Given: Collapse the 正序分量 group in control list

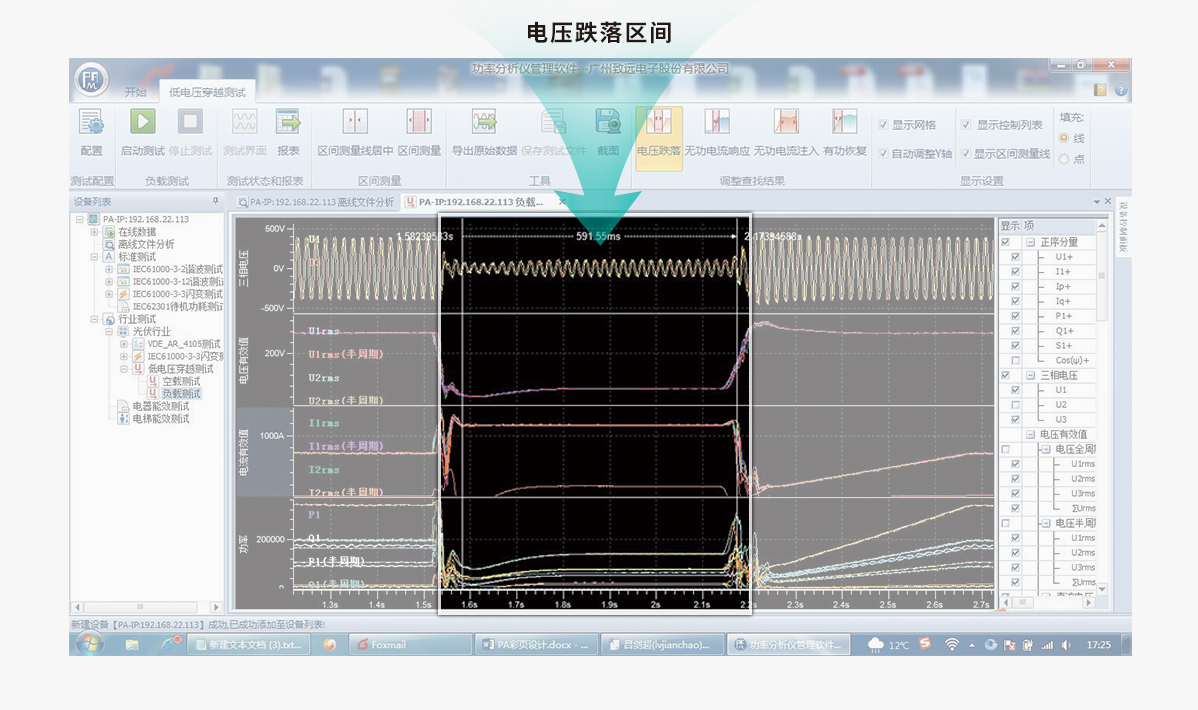Looking at the screenshot, I should (1030, 242).
